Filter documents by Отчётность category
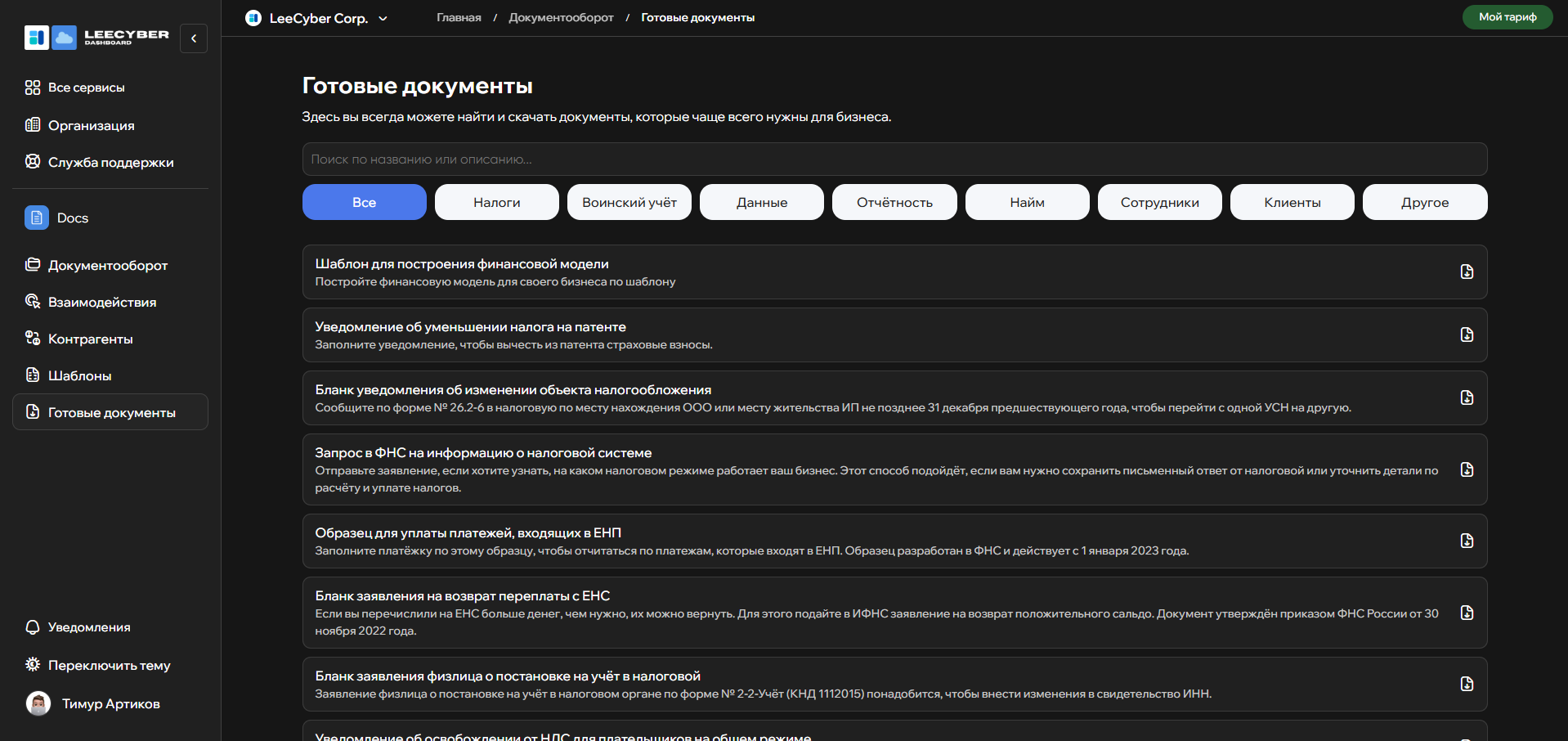Screen dimensions: 1568x741 [894, 202]
